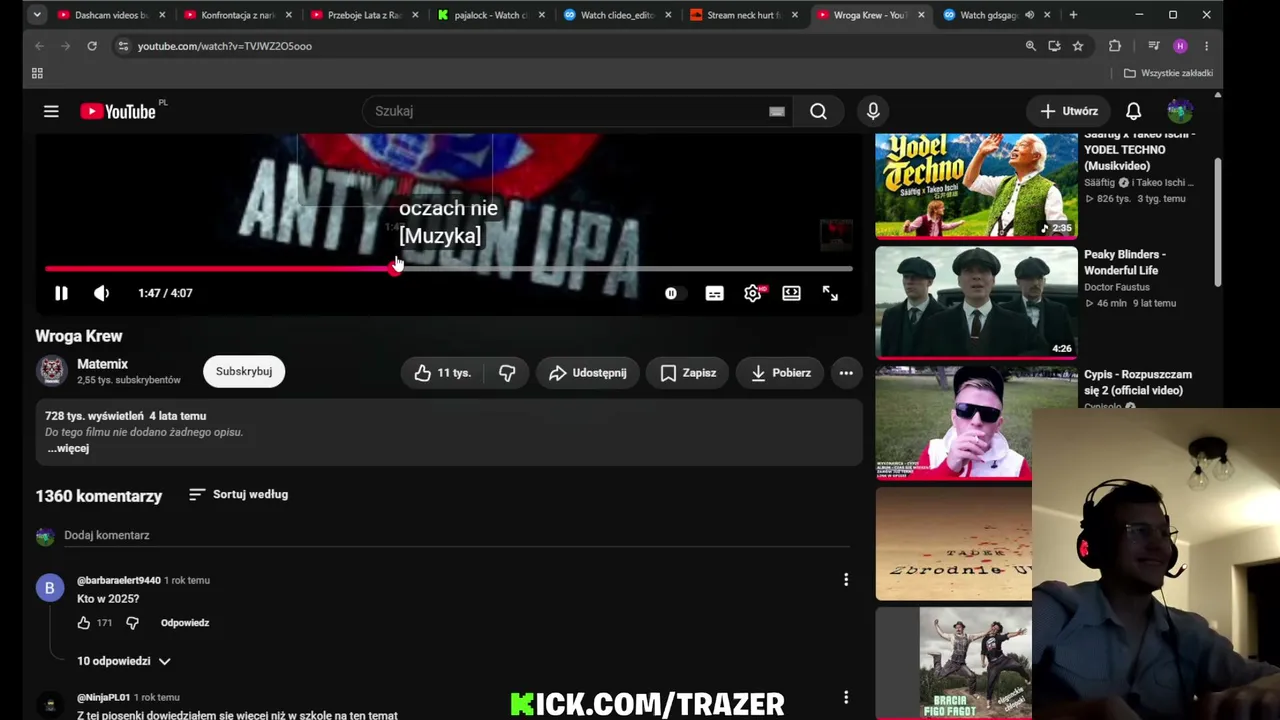The width and height of the screenshot is (1280, 720).
Task: Pause the video
Action: tap(61, 293)
